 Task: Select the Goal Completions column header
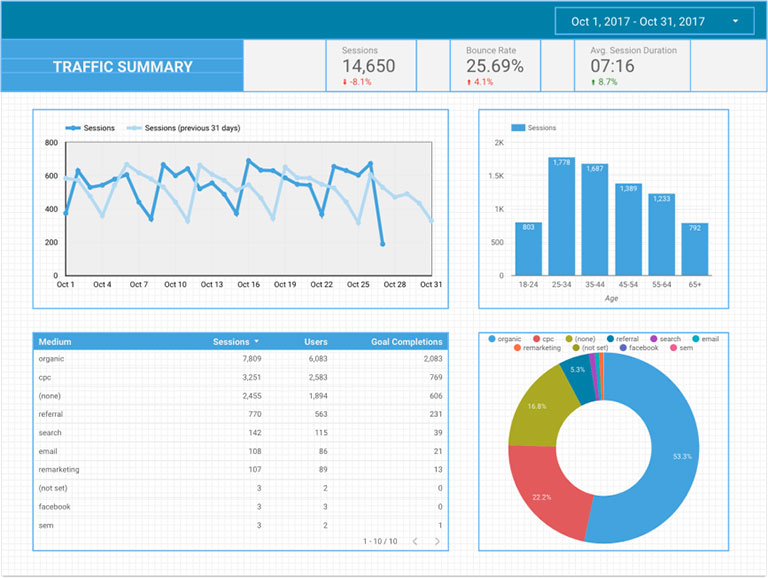[x=407, y=342]
